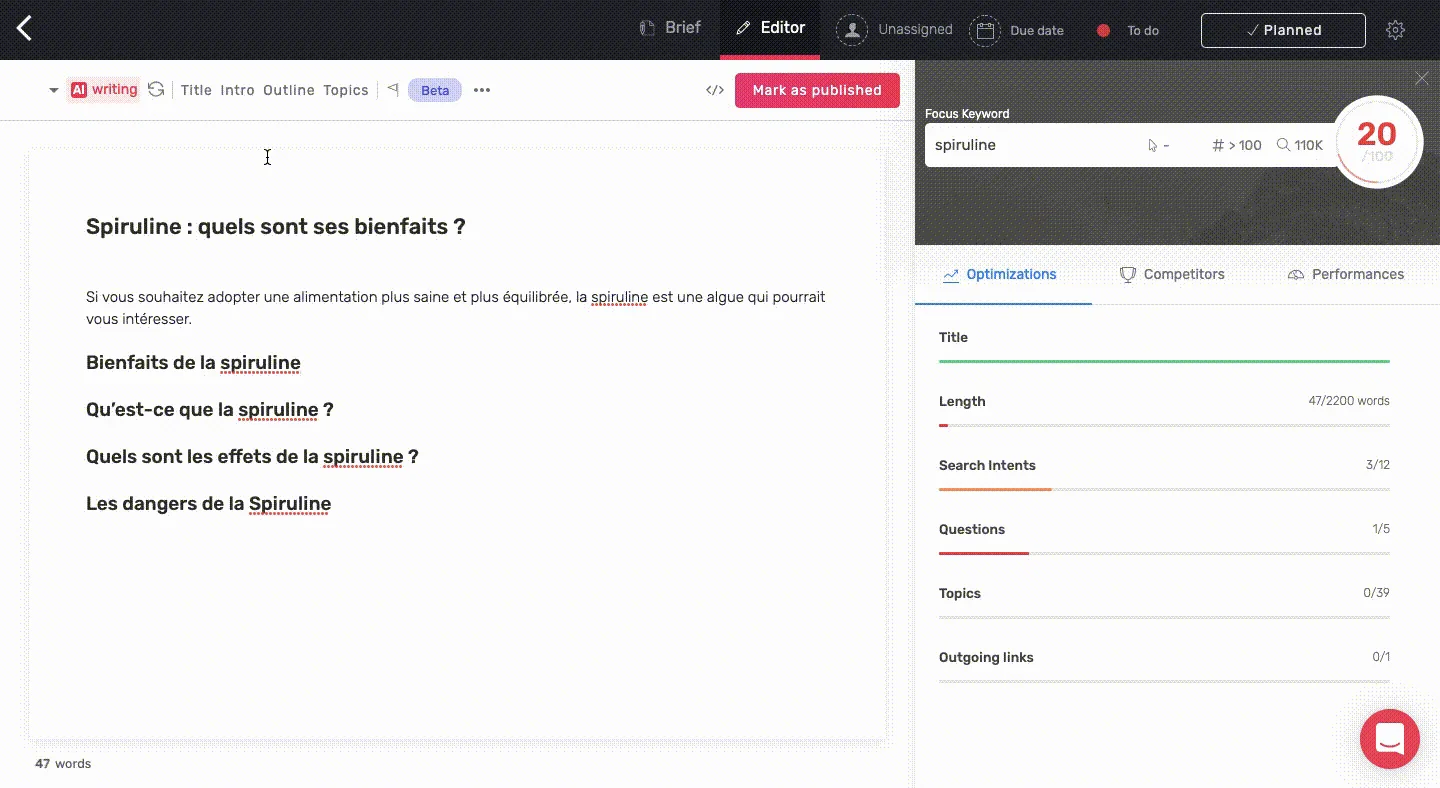Click the cursor clicks icon in keyword bar
This screenshot has width=1440, height=788.
pyautogui.click(x=1152, y=145)
